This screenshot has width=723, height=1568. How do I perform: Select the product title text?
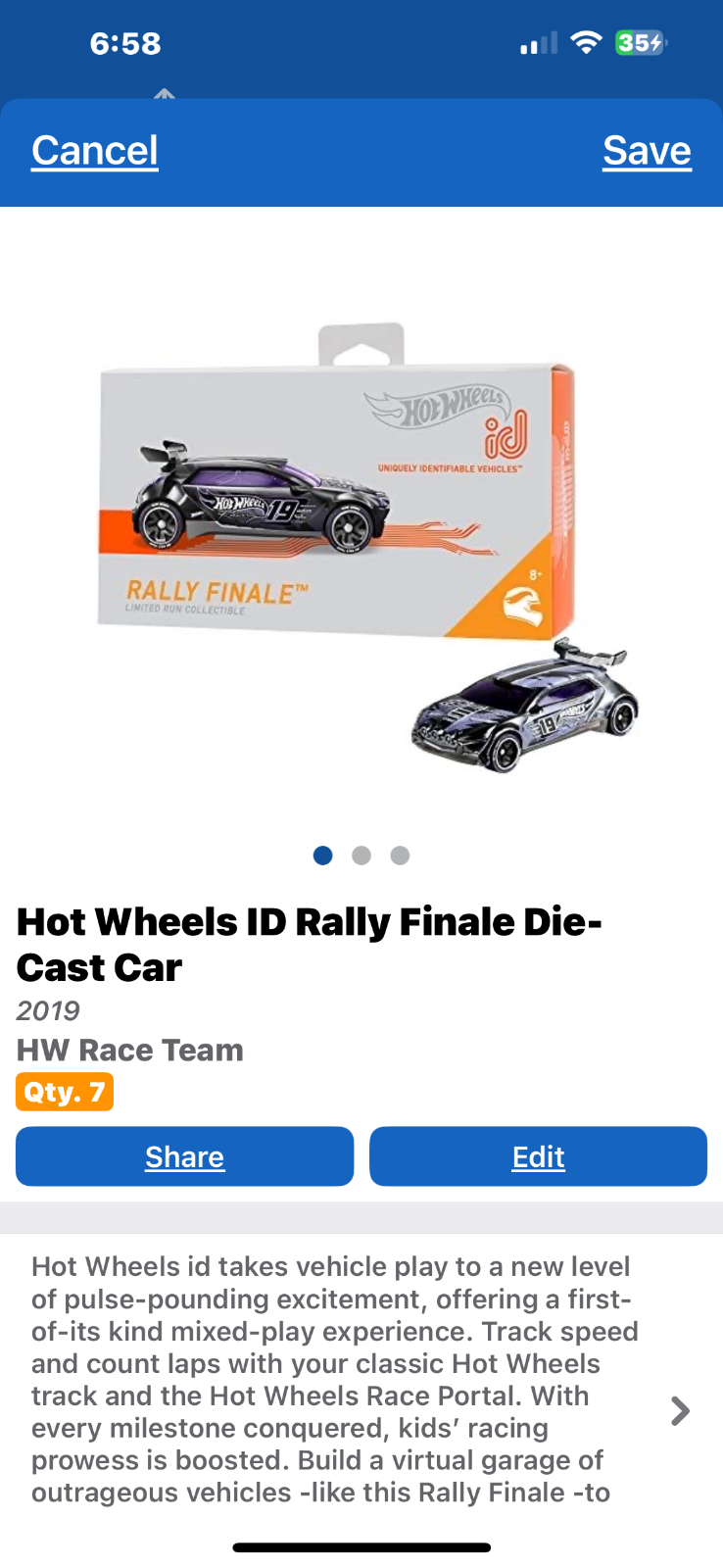tap(310, 945)
